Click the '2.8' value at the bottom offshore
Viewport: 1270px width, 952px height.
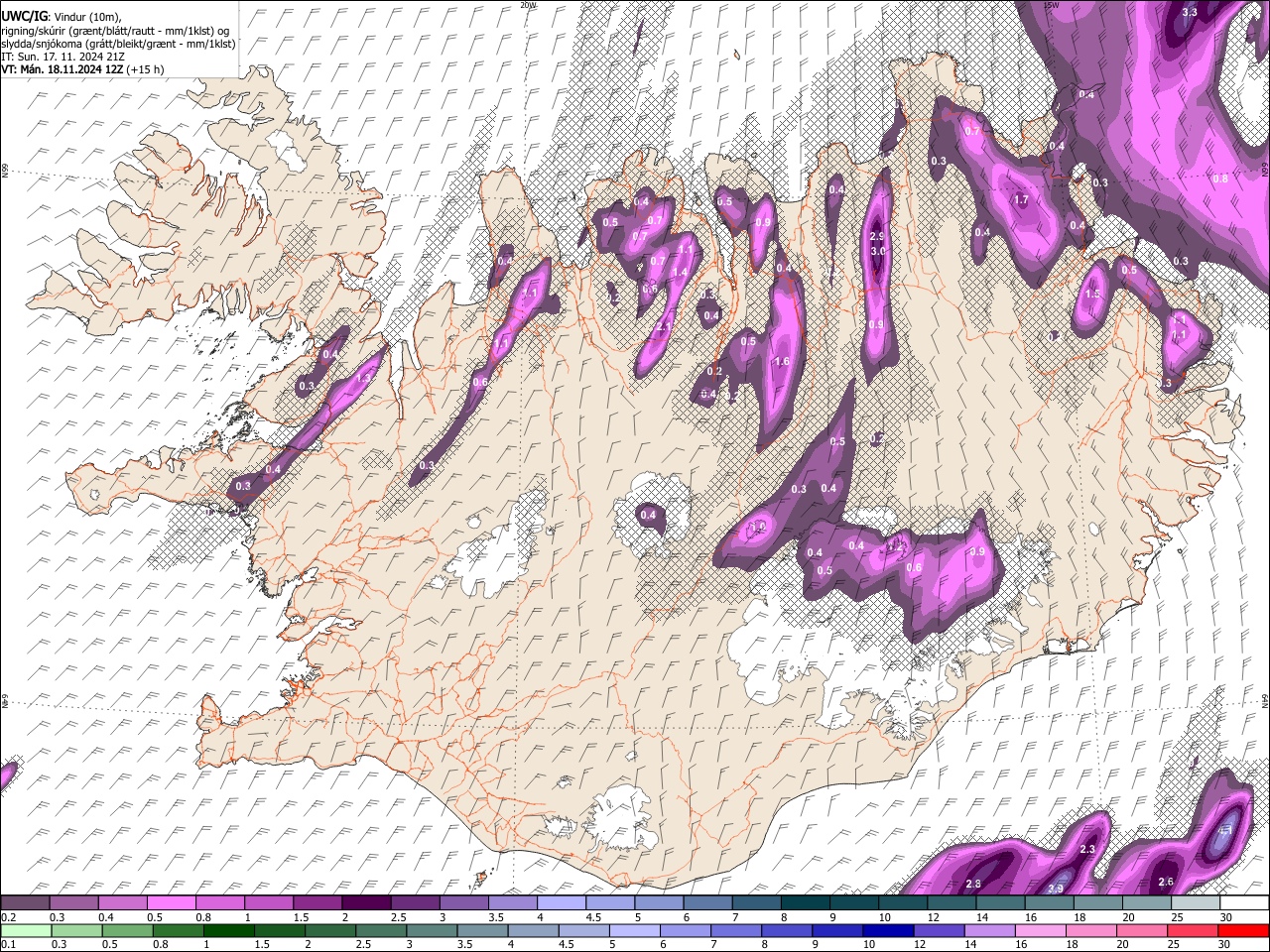coord(972,884)
